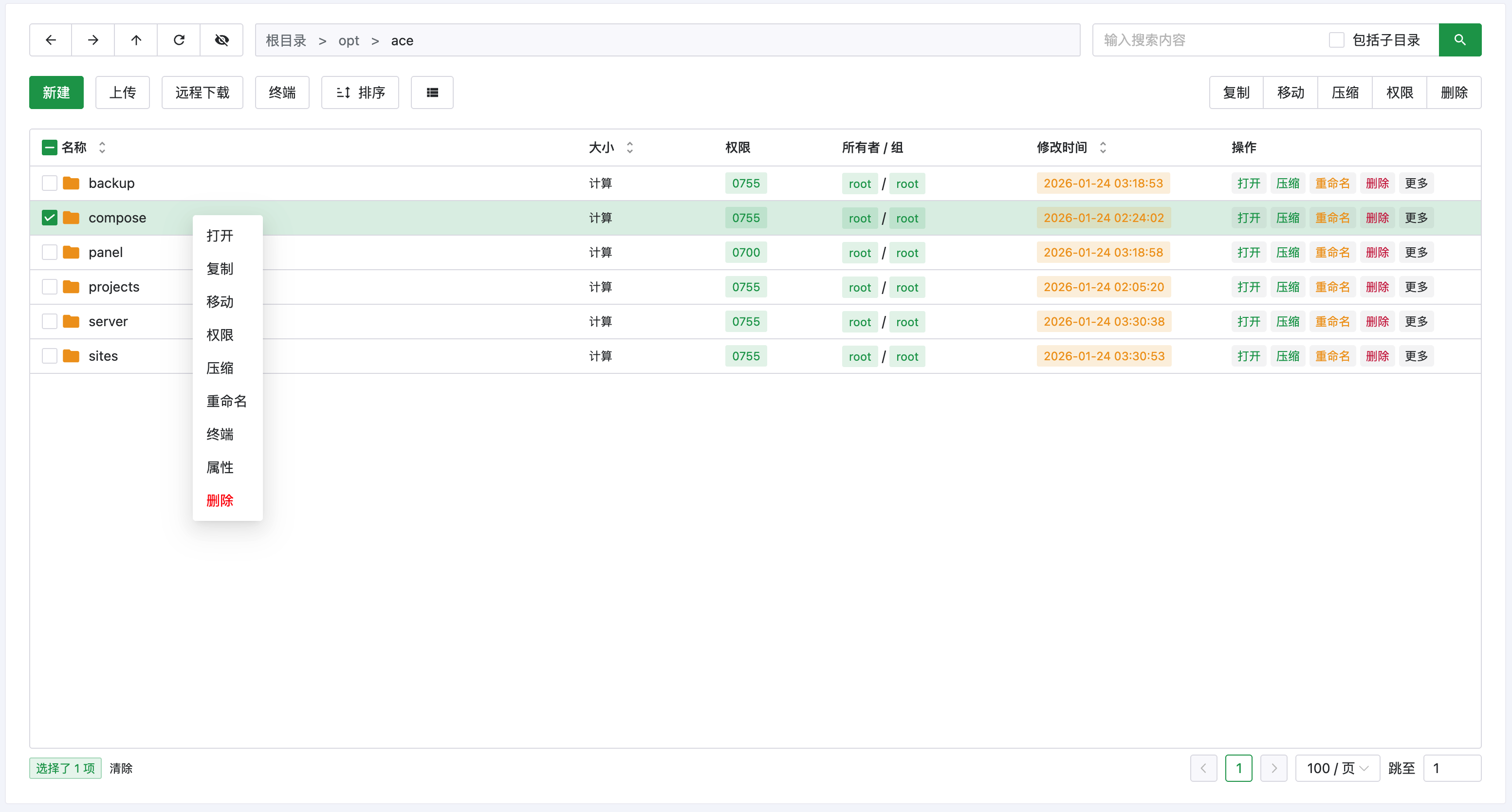Open the 排序 sorting tool
Image resolution: width=1512 pixels, height=812 pixels.
pos(360,92)
